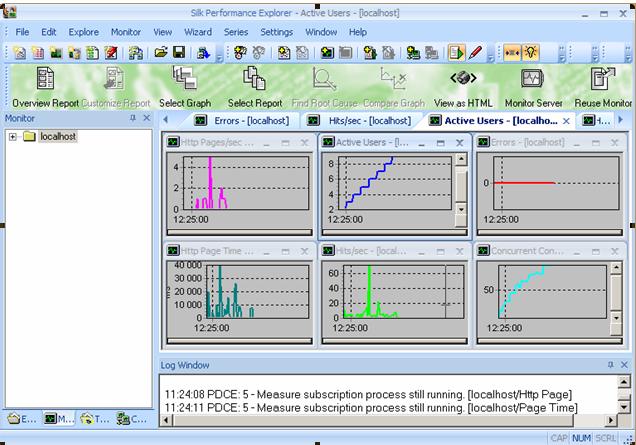Click the Http Pages/sec graph window icon
636x445 pixels.
173,142
